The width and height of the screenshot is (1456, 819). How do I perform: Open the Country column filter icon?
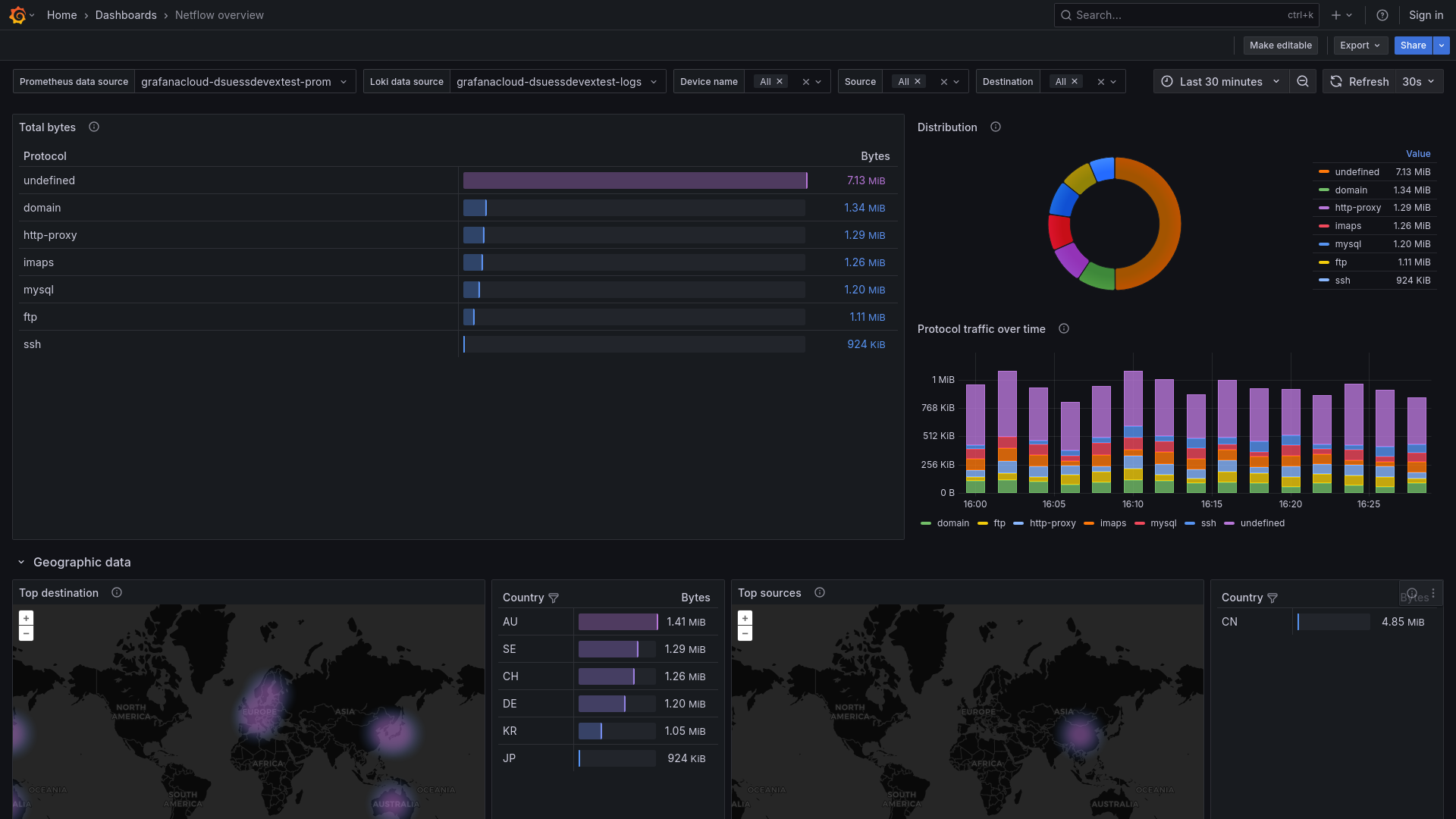coord(555,598)
